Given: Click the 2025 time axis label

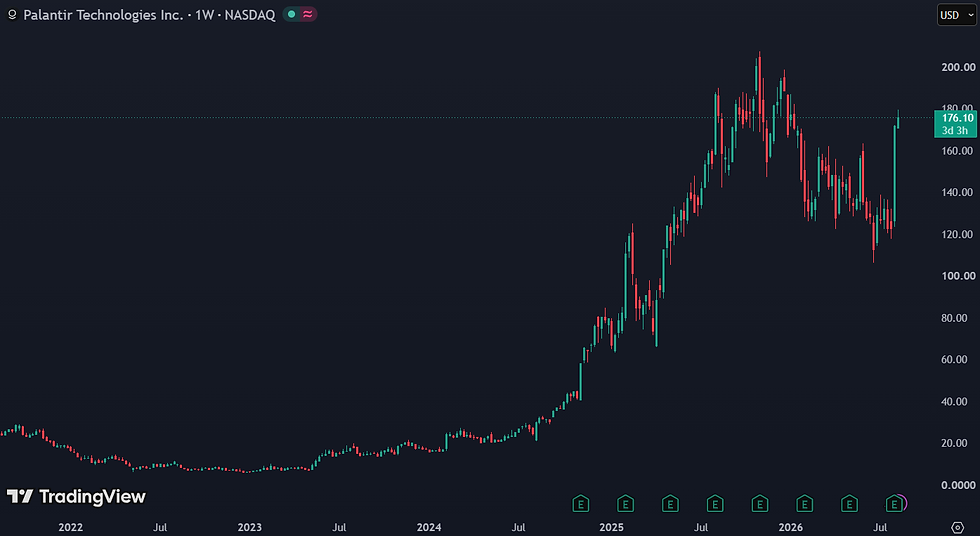Looking at the screenshot, I should coord(611,527).
